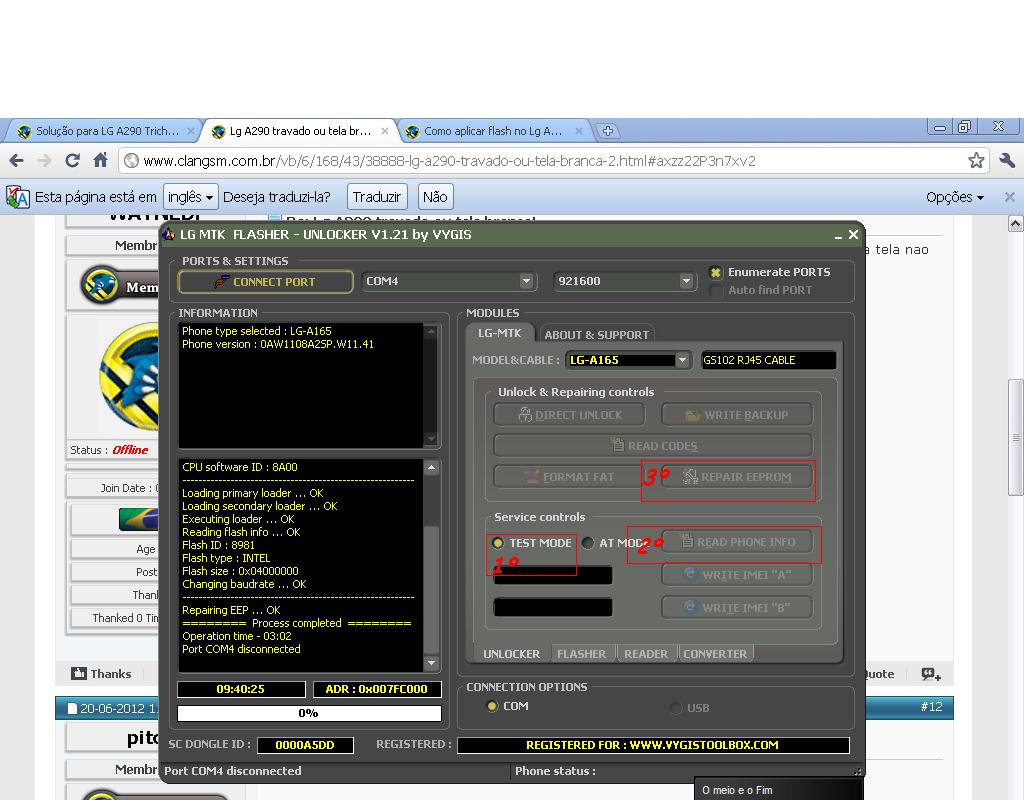Toggle the Enumerate PORTS checkbox

point(716,272)
